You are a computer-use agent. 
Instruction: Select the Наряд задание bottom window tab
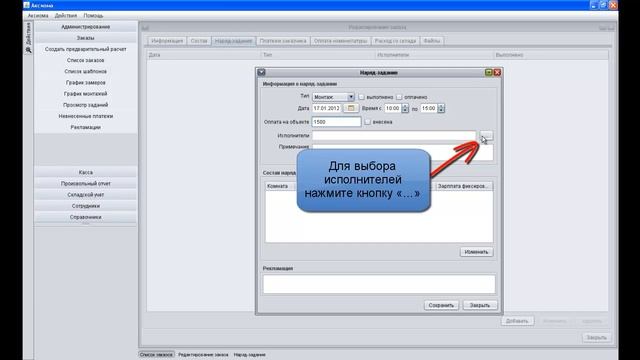click(x=249, y=355)
